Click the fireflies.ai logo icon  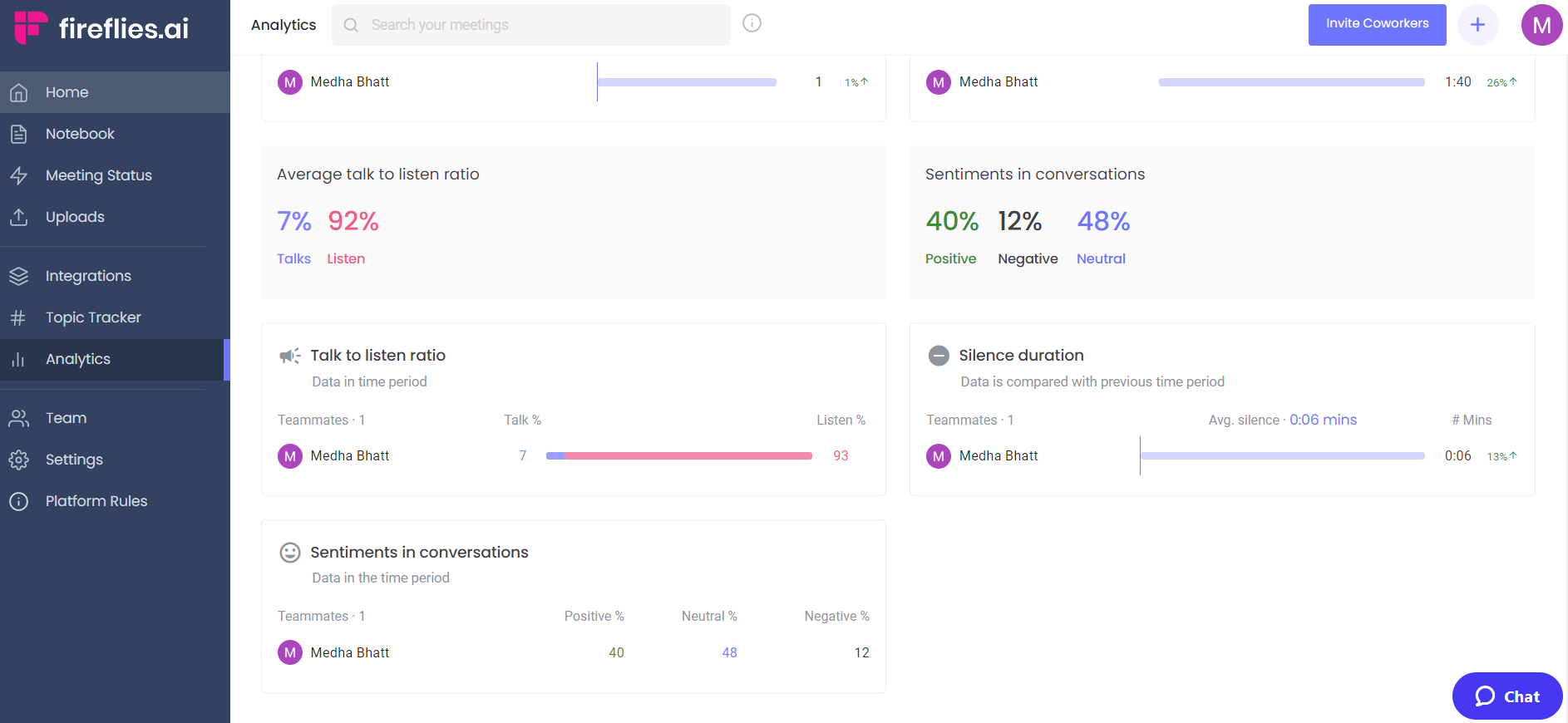(x=31, y=27)
